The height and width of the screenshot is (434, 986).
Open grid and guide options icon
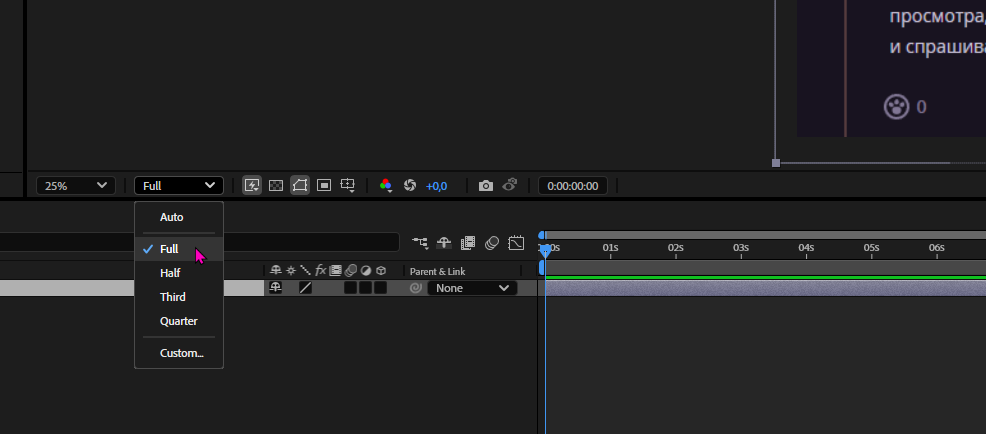(x=348, y=186)
